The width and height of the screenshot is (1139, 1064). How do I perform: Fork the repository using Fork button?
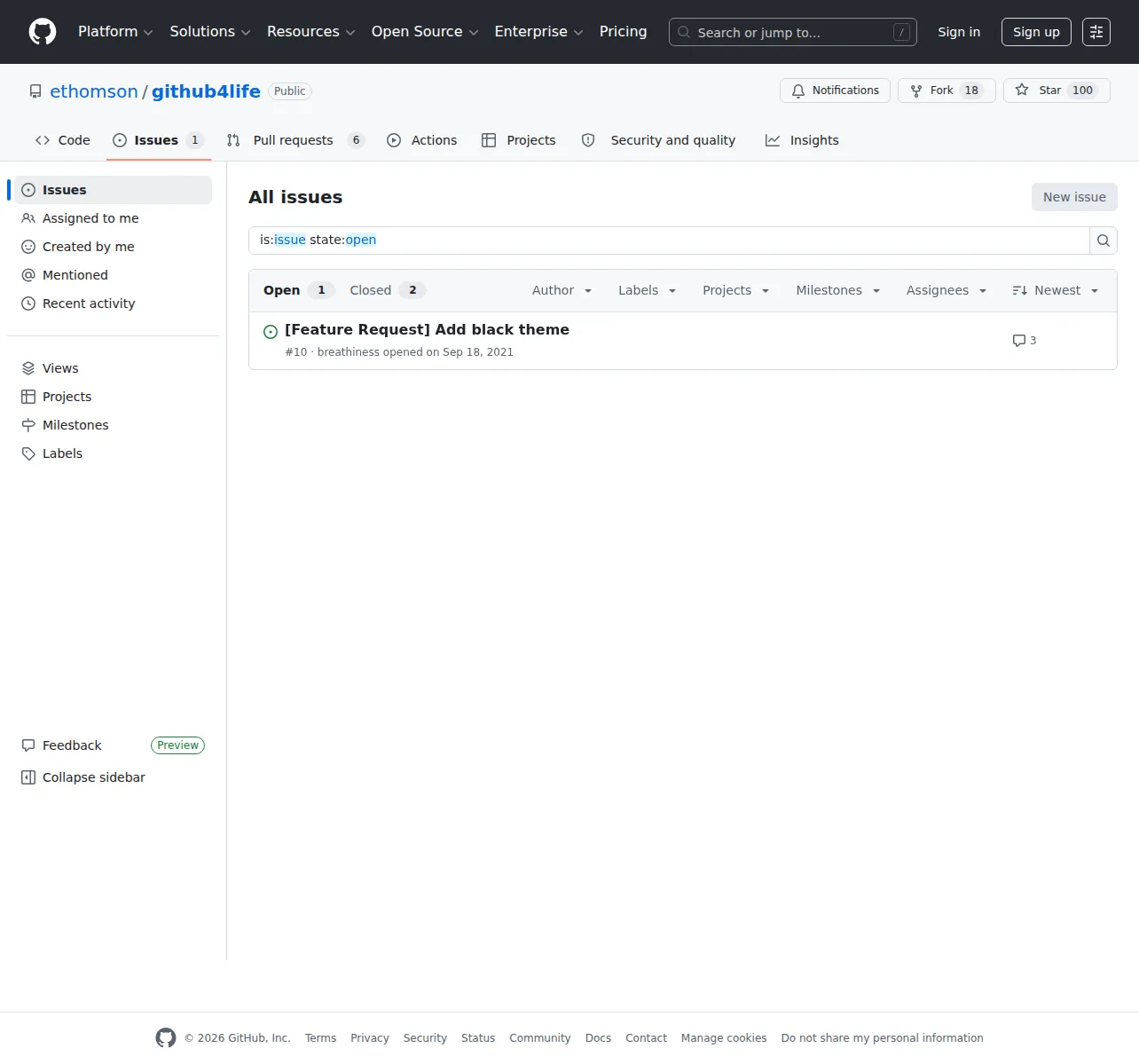coord(947,91)
